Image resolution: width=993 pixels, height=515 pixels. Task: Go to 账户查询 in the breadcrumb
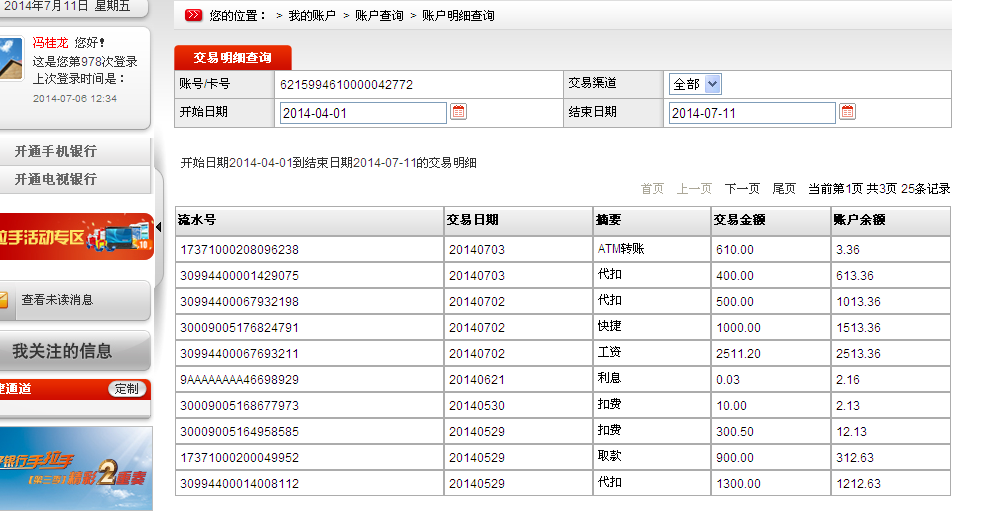[379, 16]
